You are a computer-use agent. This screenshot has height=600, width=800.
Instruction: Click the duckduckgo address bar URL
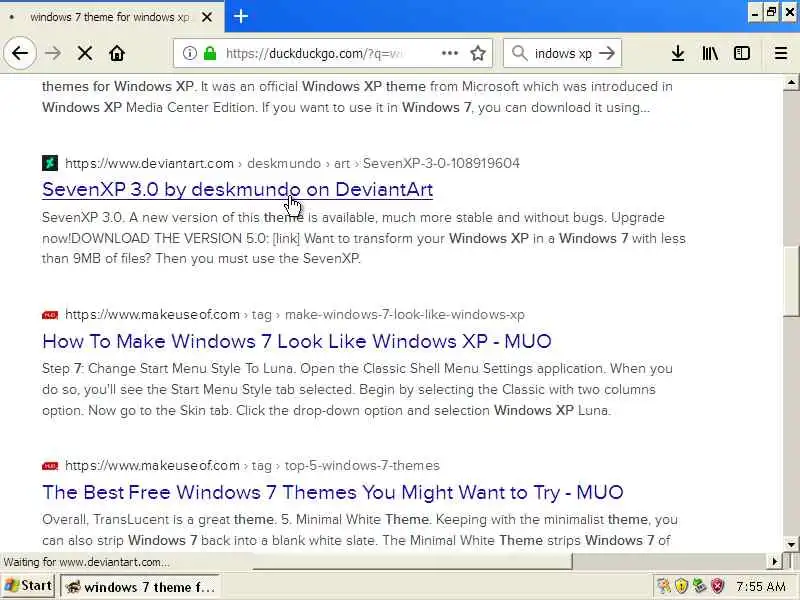pyautogui.click(x=315, y=53)
